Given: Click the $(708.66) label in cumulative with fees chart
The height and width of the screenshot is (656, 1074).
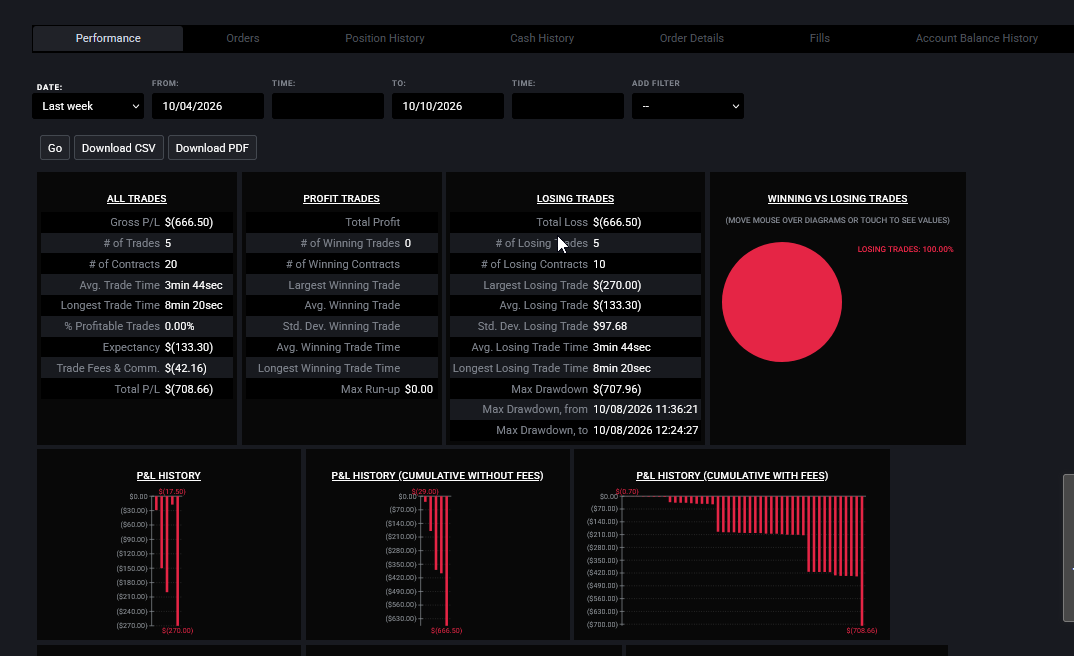Looking at the screenshot, I should 862,631.
